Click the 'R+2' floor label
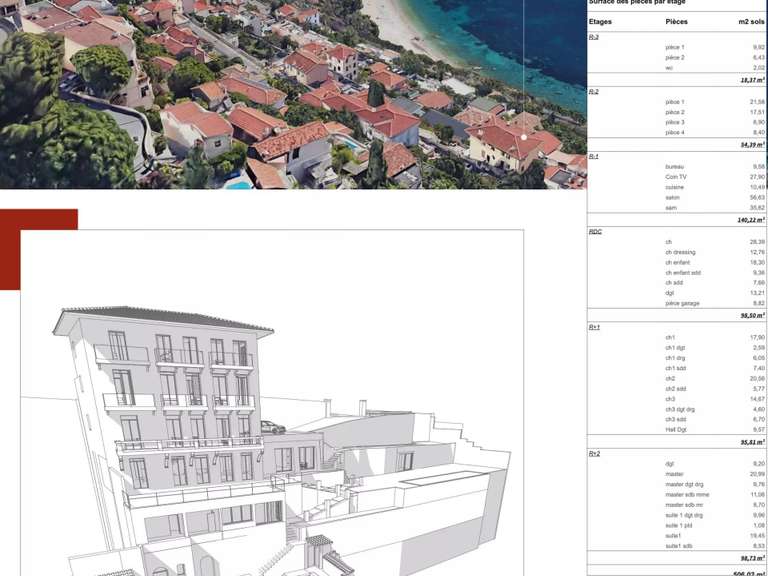 [594, 454]
